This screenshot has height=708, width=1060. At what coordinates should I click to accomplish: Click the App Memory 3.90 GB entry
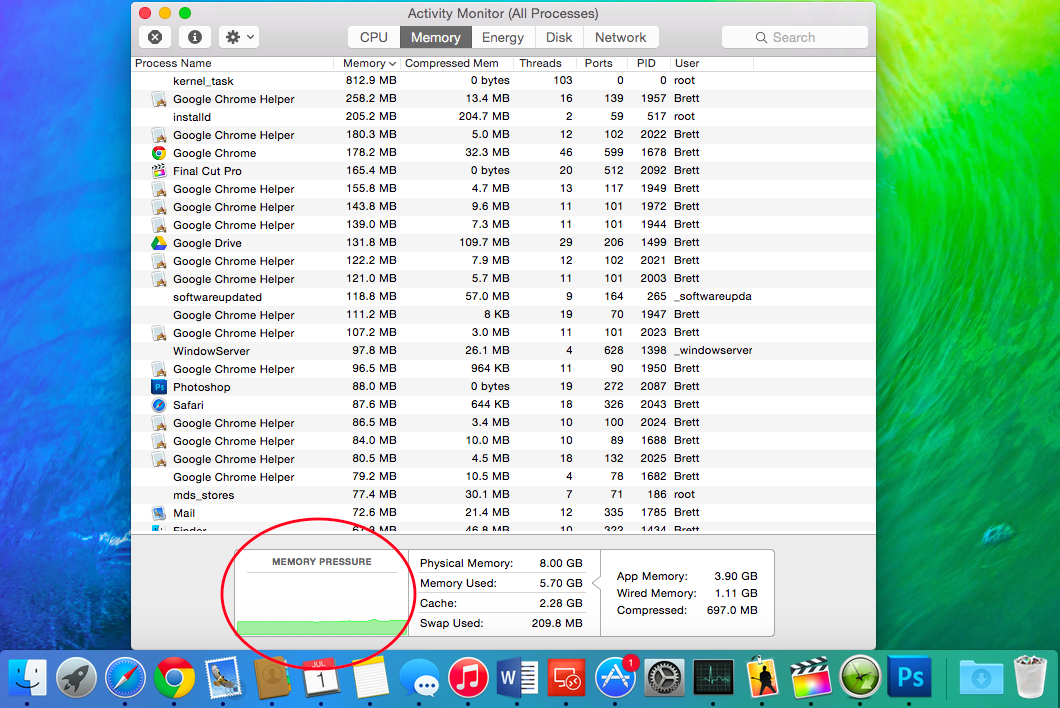click(687, 576)
